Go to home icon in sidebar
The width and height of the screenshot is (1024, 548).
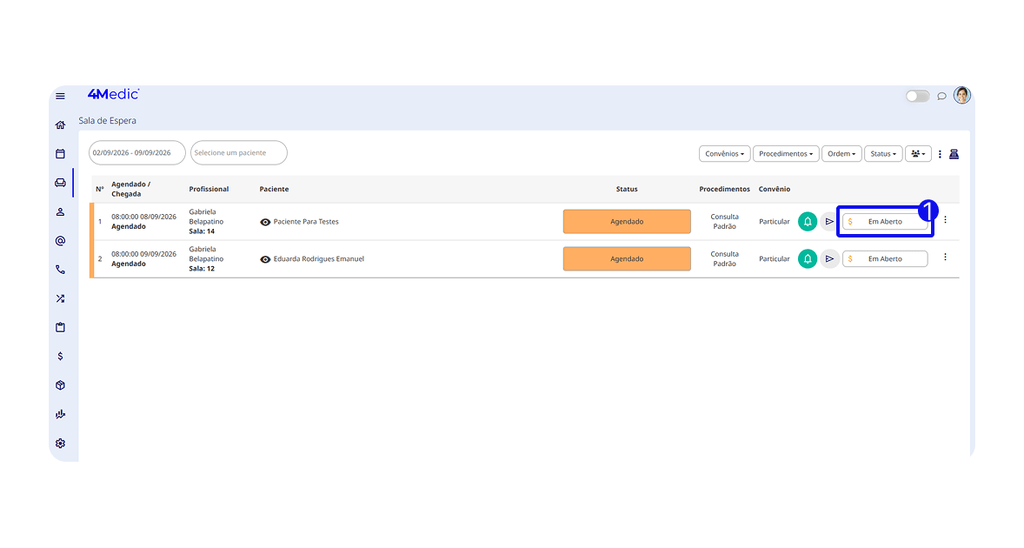[60, 125]
